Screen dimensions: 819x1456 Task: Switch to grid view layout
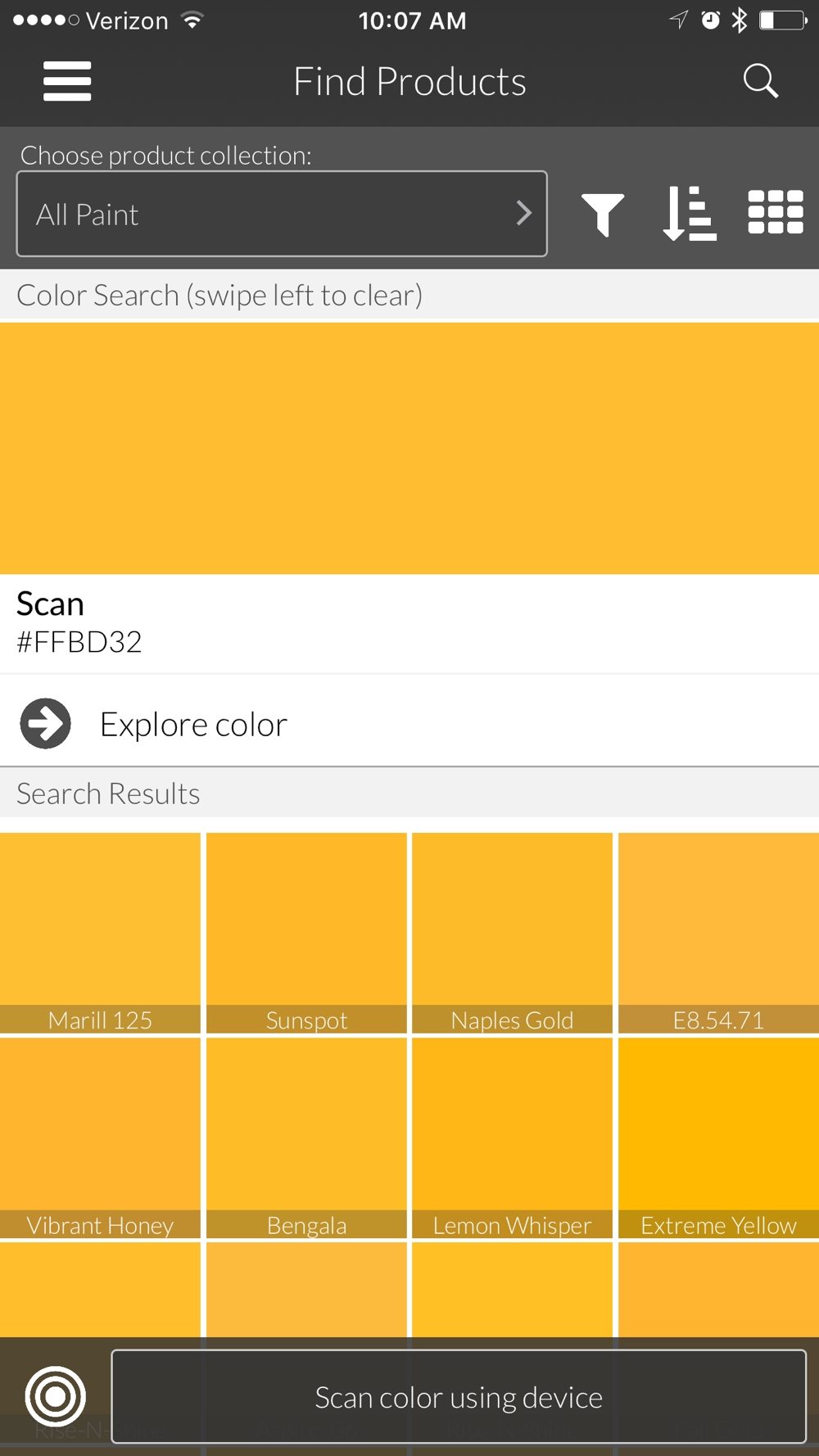tap(776, 213)
